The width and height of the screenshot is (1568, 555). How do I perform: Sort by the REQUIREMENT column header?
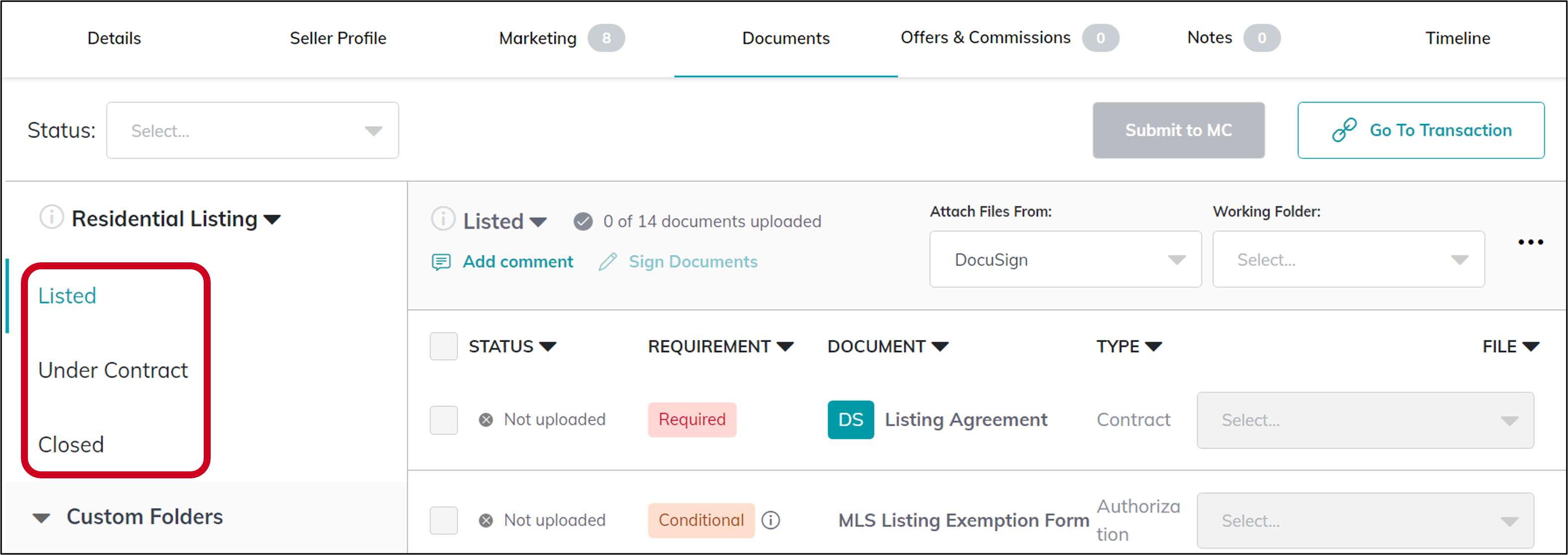click(720, 346)
